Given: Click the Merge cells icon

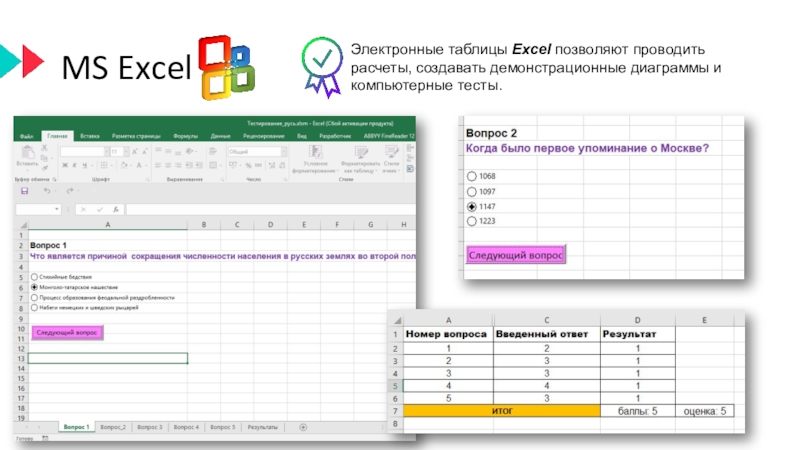Looking at the screenshot, I should pos(213,165).
